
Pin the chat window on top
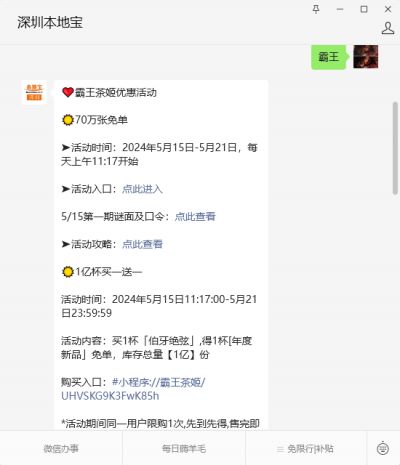tap(316, 9)
